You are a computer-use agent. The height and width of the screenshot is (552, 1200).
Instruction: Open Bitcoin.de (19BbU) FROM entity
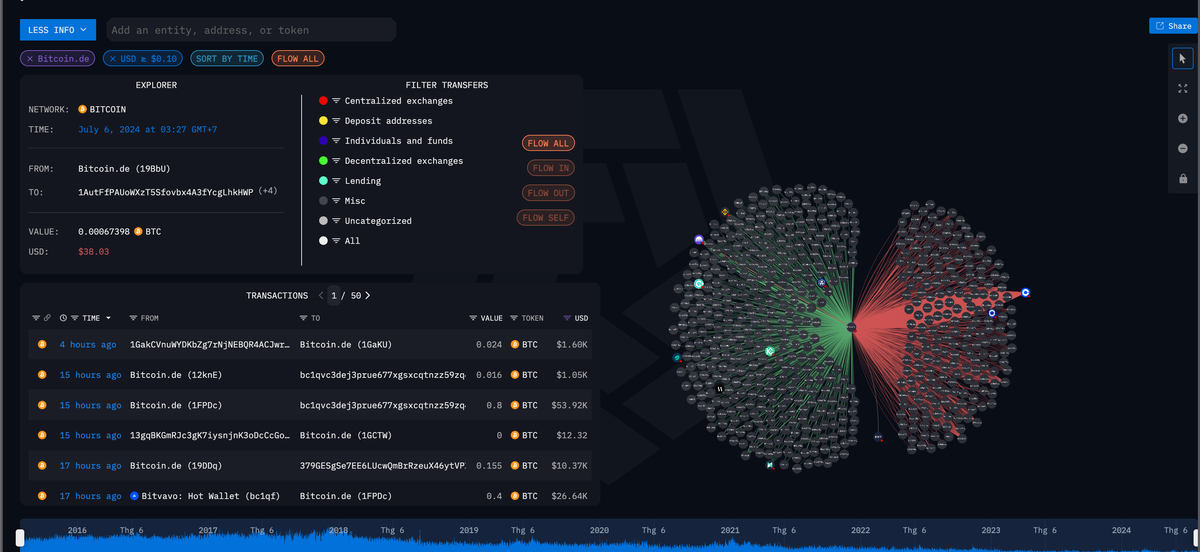pyautogui.click(x=124, y=170)
